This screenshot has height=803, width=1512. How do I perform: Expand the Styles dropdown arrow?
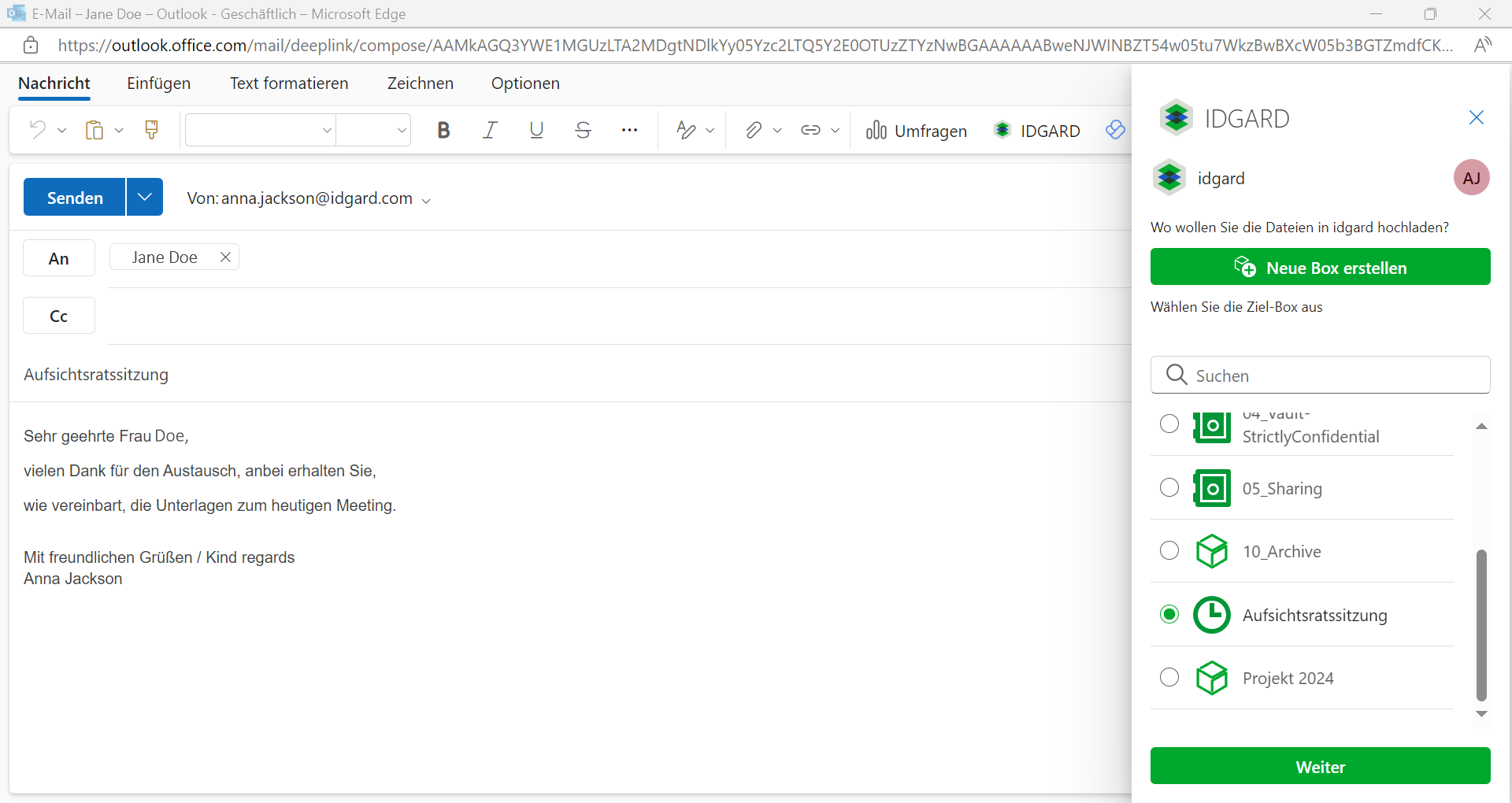[x=710, y=131]
